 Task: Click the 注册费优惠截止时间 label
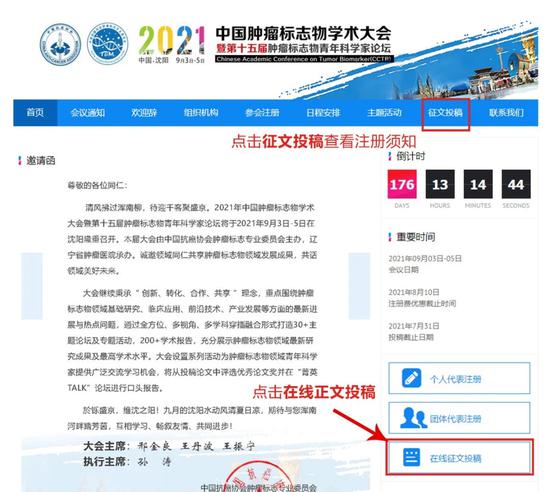(x=422, y=303)
